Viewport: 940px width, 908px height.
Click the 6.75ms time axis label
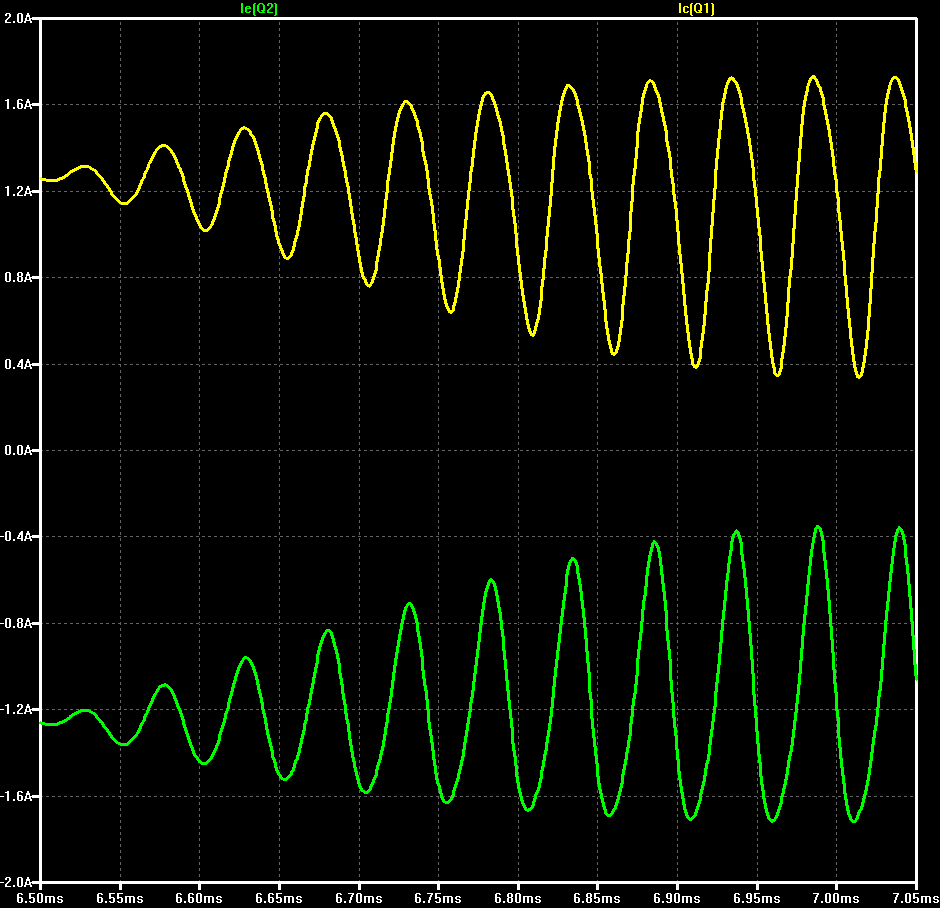[438, 898]
